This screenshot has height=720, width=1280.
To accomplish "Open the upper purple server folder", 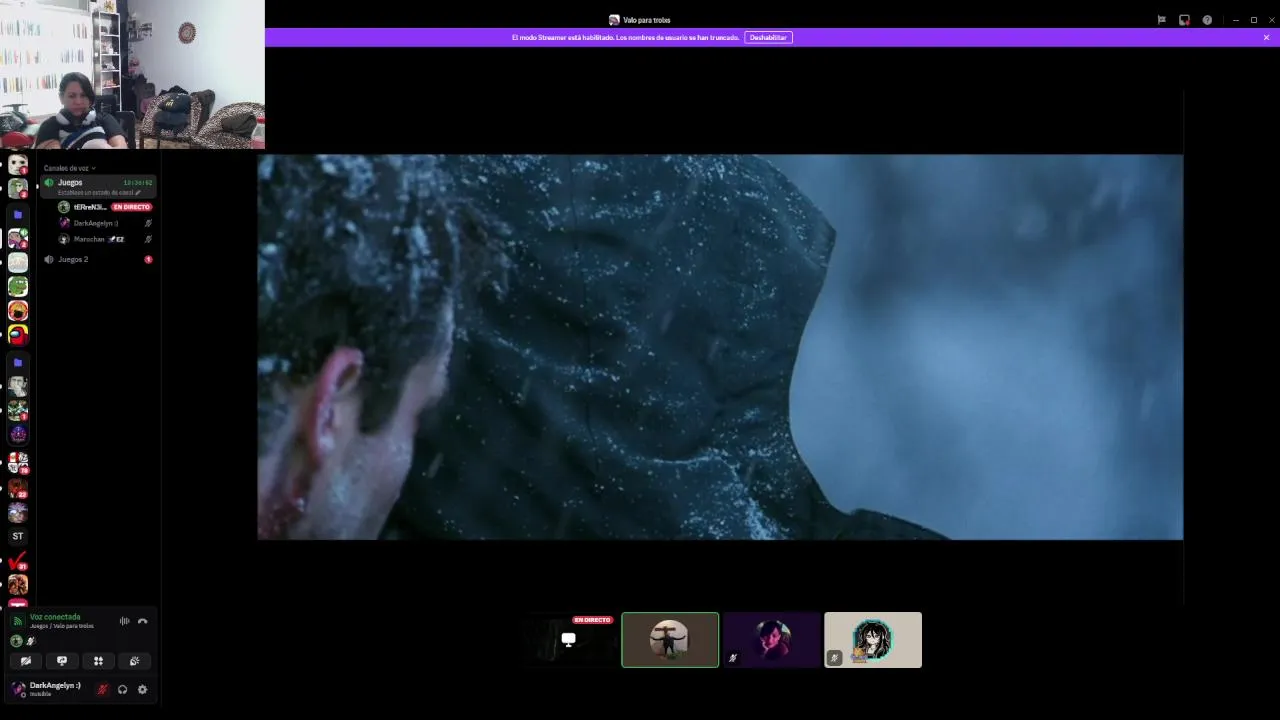I will click(x=18, y=215).
